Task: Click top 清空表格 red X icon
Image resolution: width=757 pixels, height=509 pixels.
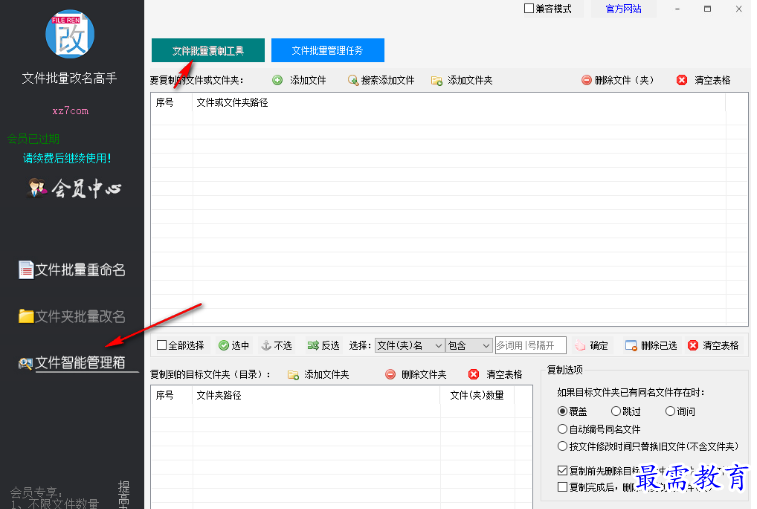Action: (682, 80)
